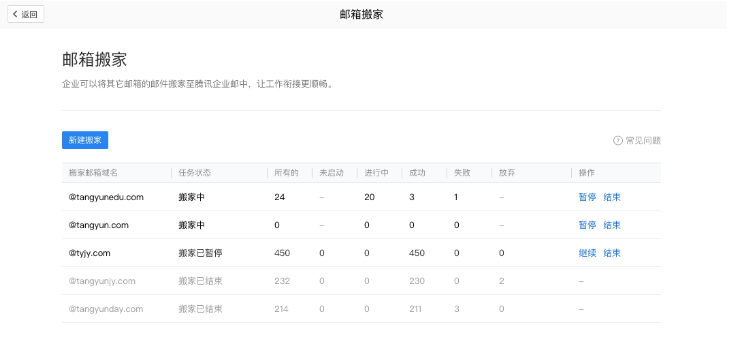Viewport: 732px width, 361px height.
Task: Pause the @tangyun.com migration with 暂停
Action: [x=587, y=225]
